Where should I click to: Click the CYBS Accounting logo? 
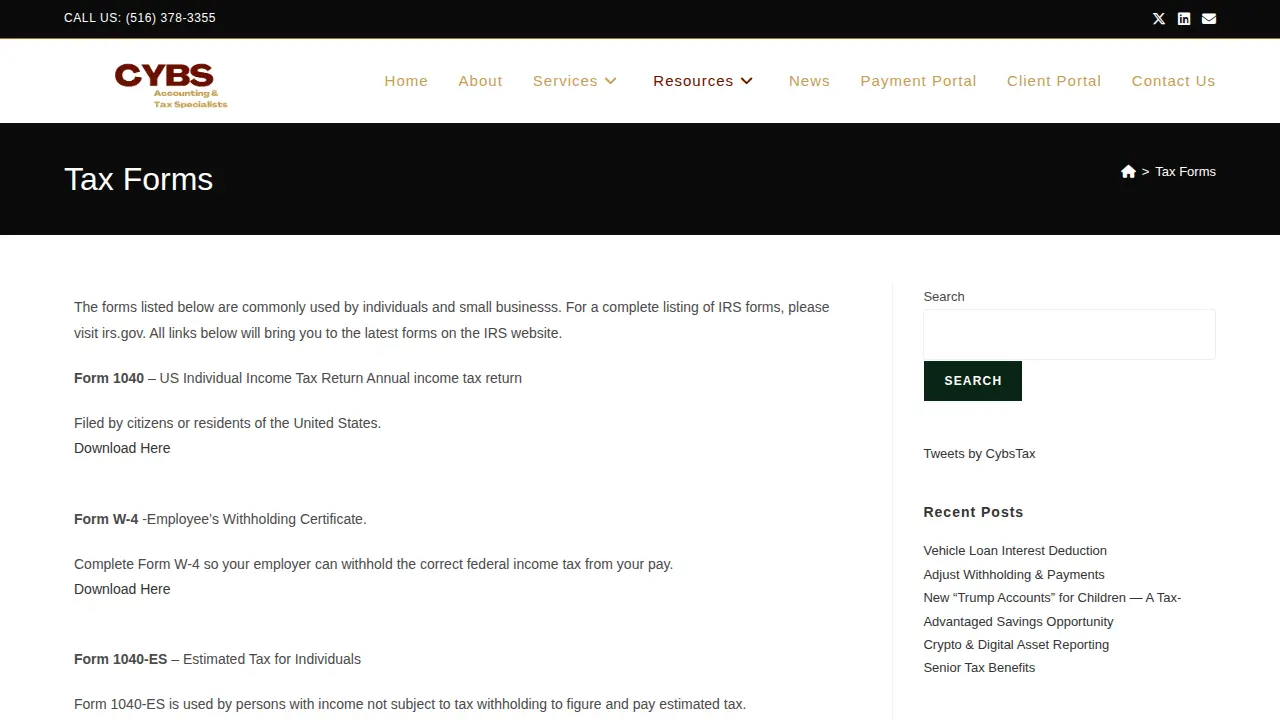[x=171, y=85]
